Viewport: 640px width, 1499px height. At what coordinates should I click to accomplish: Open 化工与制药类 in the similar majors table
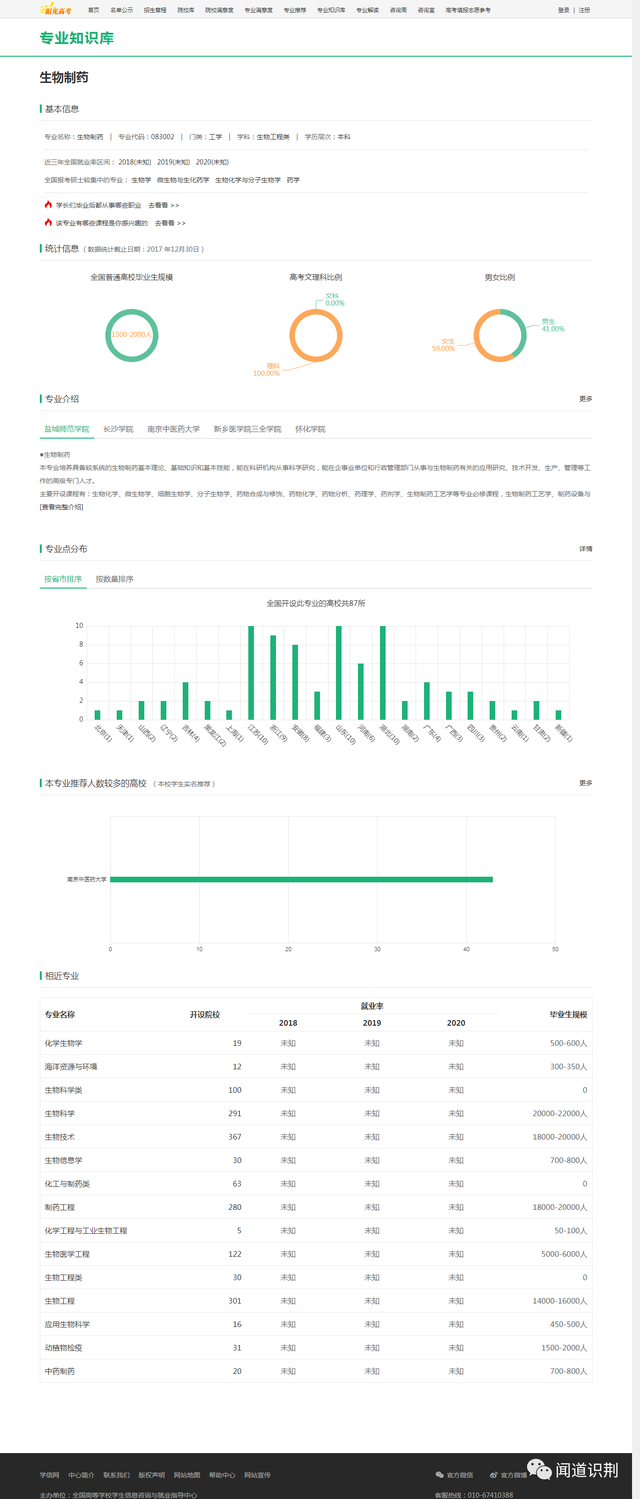pos(66,1184)
